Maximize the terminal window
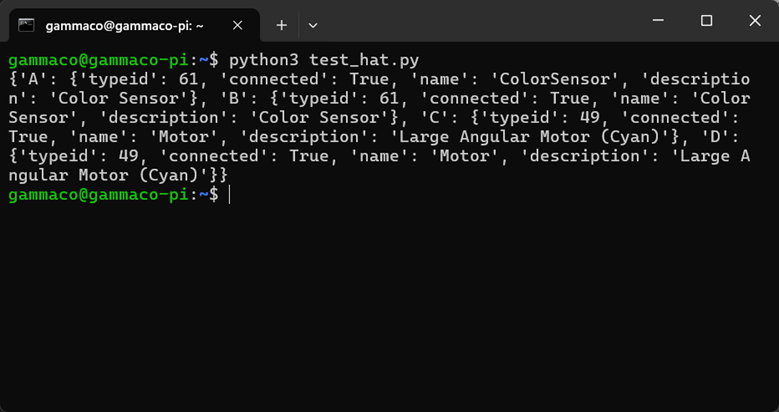 [706, 21]
